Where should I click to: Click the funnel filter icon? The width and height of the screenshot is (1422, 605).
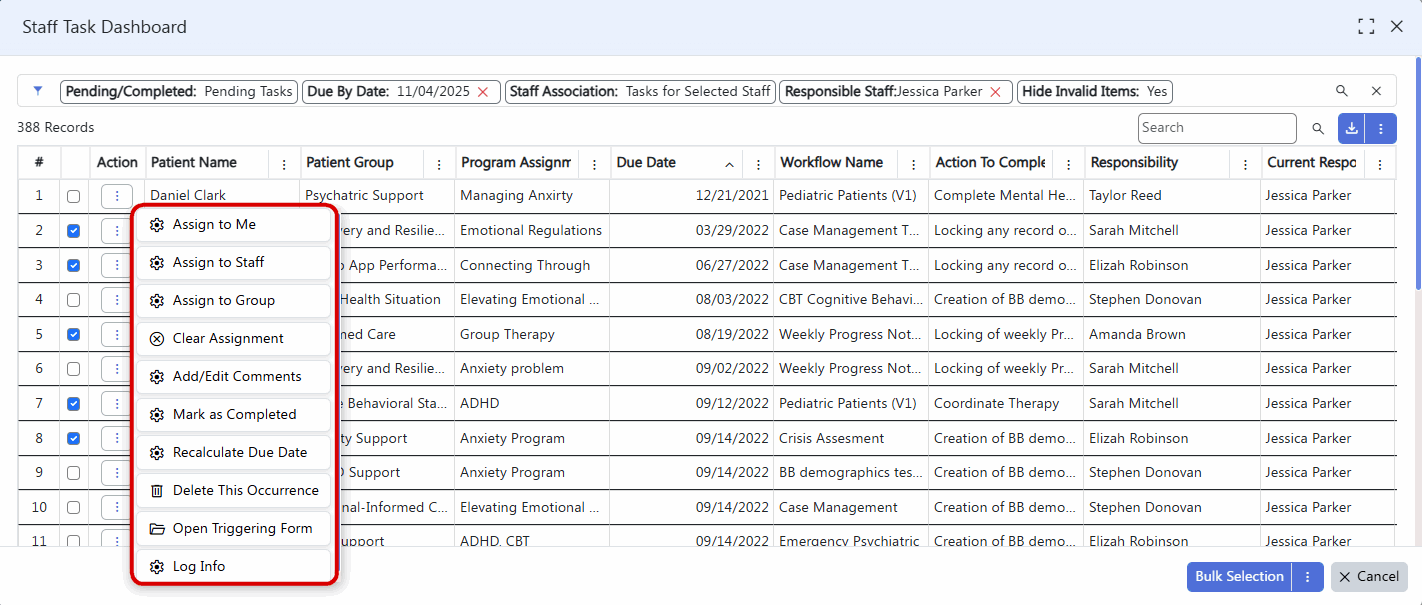coord(38,91)
